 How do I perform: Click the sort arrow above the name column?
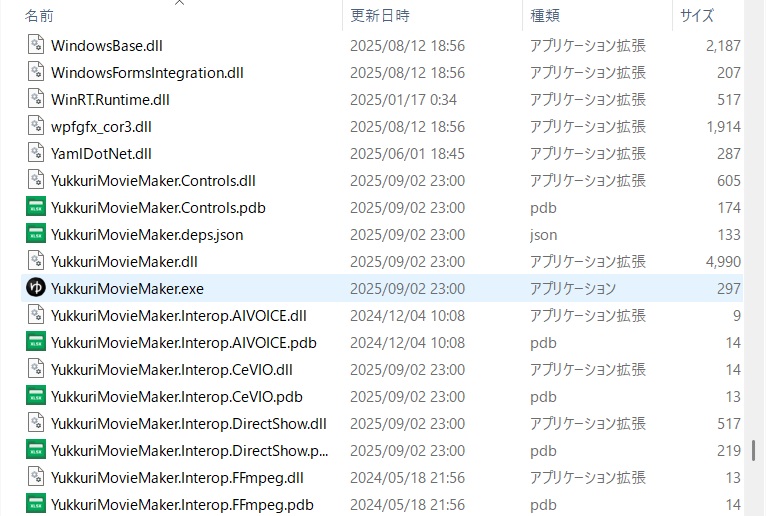click(x=179, y=3)
